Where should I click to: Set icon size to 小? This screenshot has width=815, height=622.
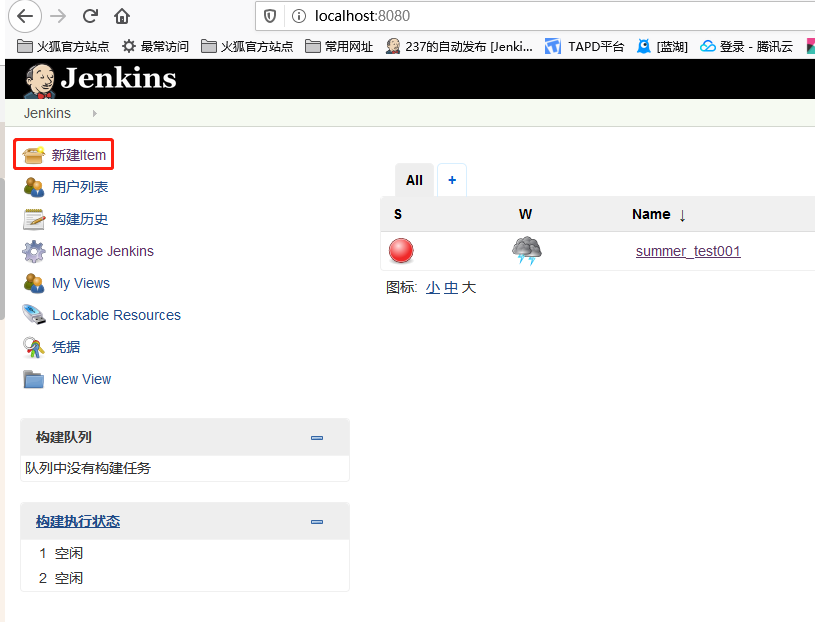(x=432, y=288)
